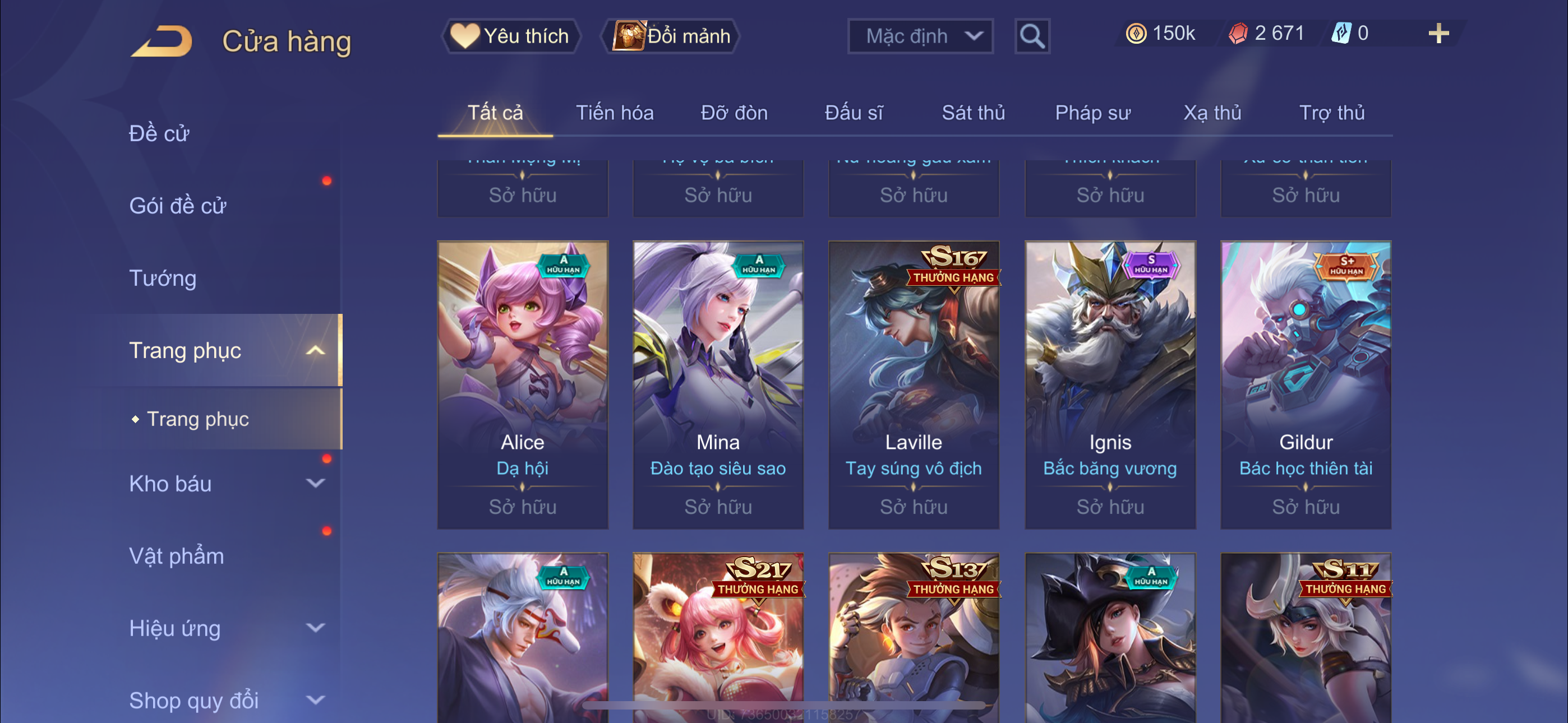Select the Laville Tay súng vô địch skin card

coord(913,384)
